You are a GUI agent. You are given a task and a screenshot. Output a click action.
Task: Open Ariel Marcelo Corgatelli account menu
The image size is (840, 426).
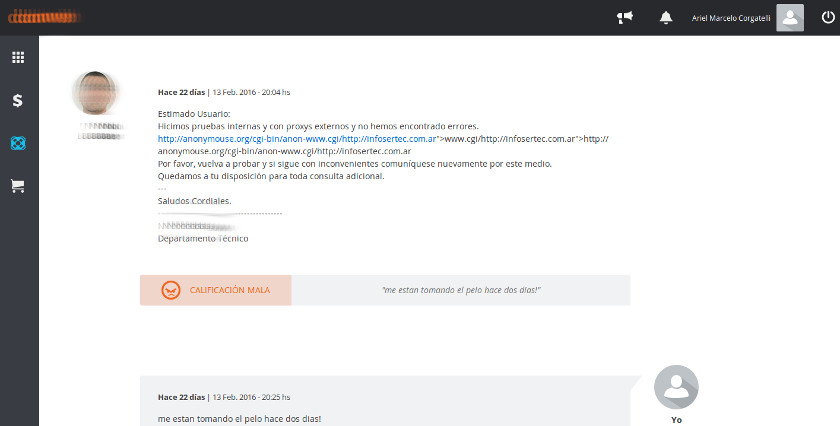click(732, 18)
